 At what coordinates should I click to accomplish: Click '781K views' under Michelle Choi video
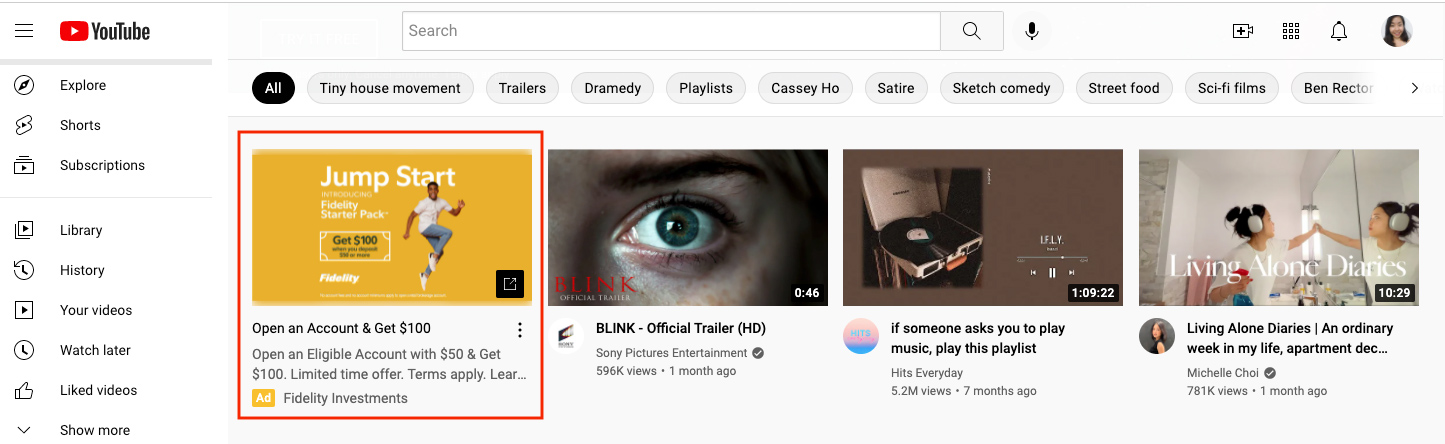(x=1217, y=391)
